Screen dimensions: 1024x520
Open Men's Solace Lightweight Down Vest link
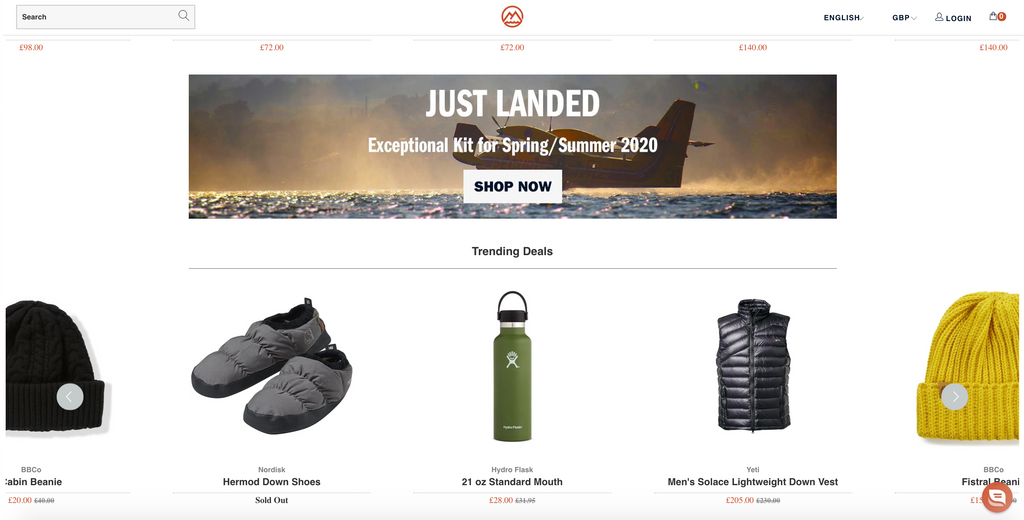[x=753, y=482]
